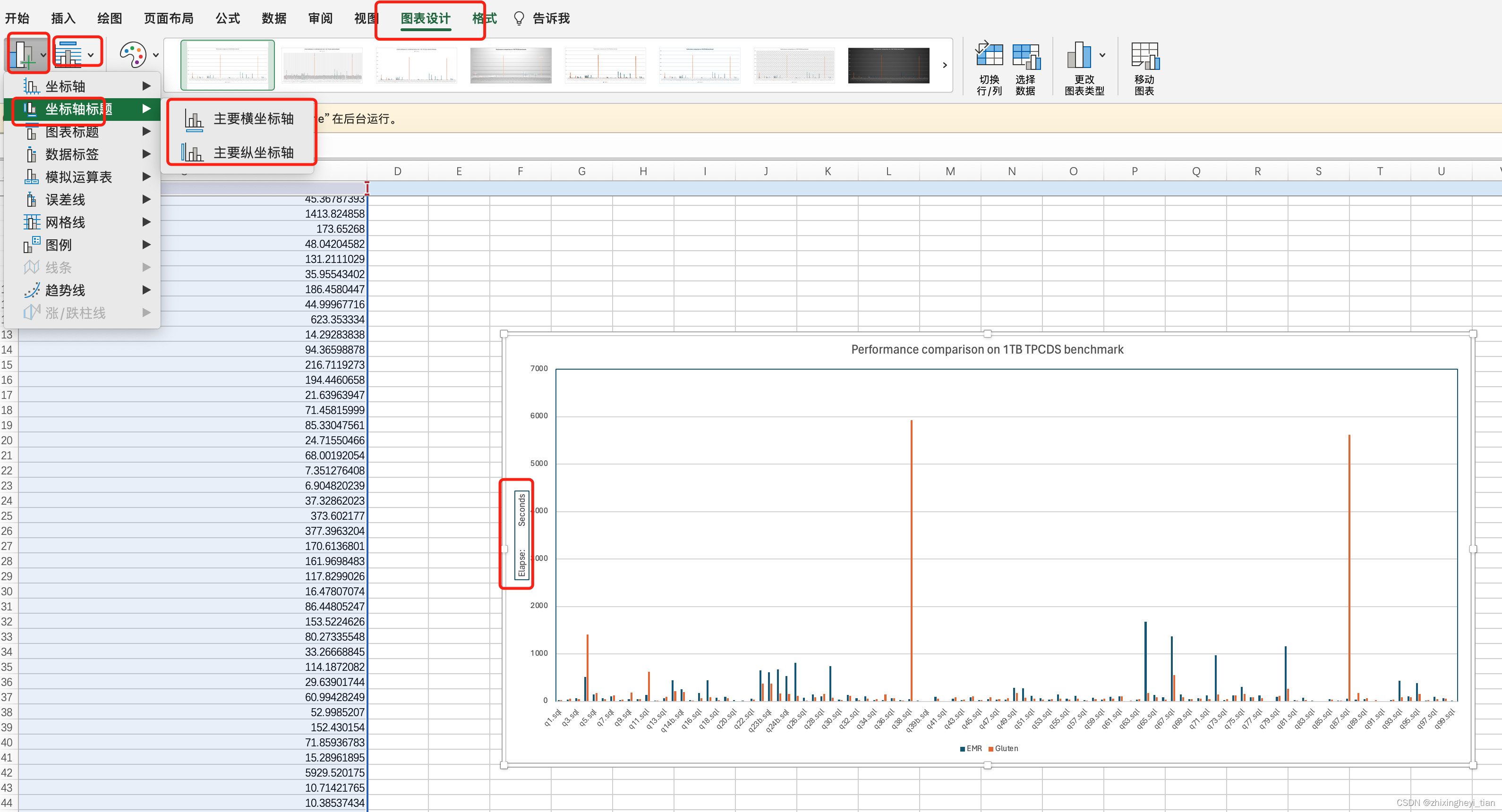Open the 格式 tab
Screen dimensions: 1502x812
pyautogui.click(x=484, y=19)
